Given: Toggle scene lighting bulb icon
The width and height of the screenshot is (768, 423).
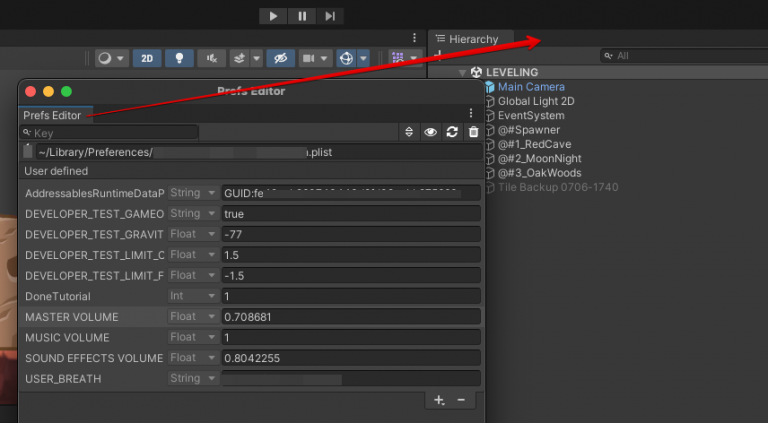Looking at the screenshot, I should click(x=179, y=59).
